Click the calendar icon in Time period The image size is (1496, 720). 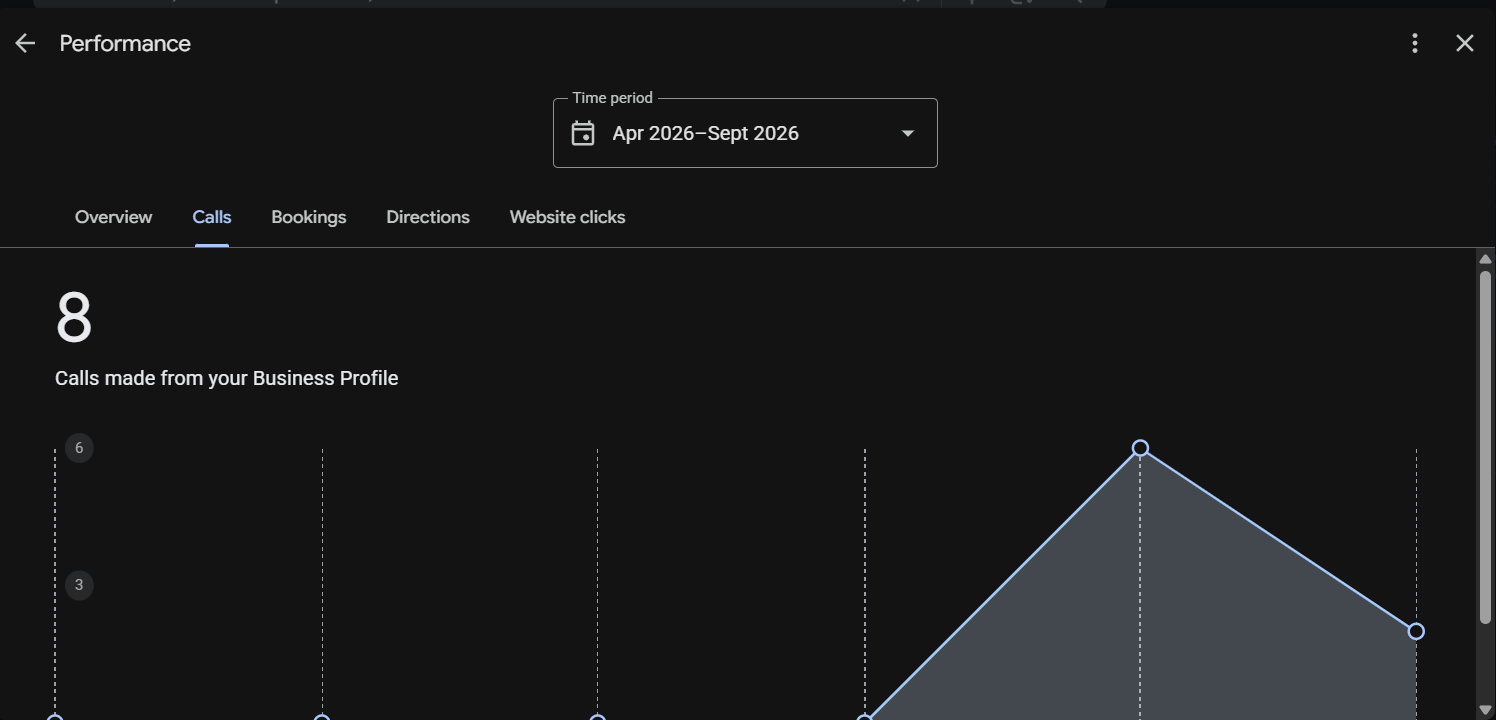coord(583,133)
